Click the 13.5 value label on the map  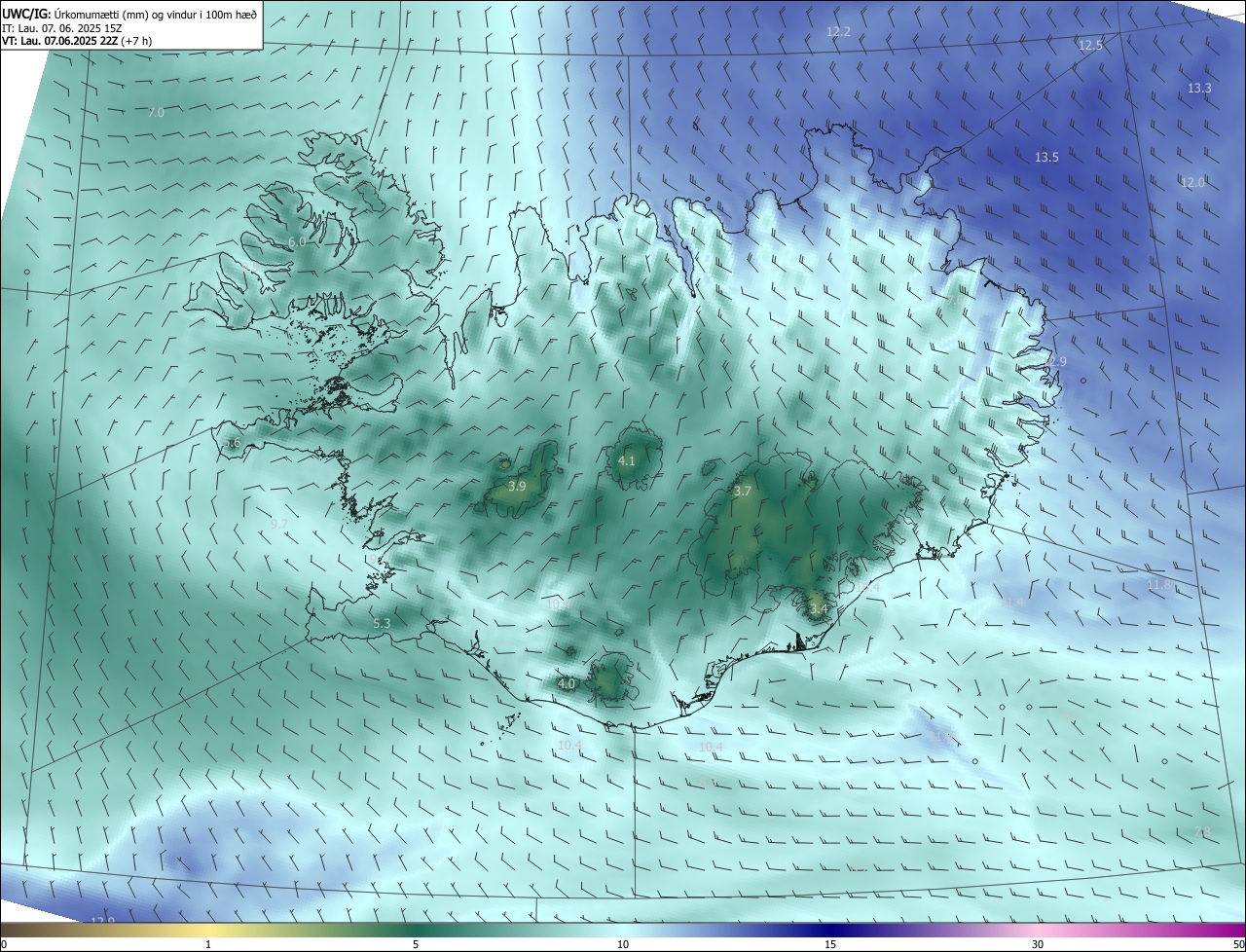(x=1046, y=158)
